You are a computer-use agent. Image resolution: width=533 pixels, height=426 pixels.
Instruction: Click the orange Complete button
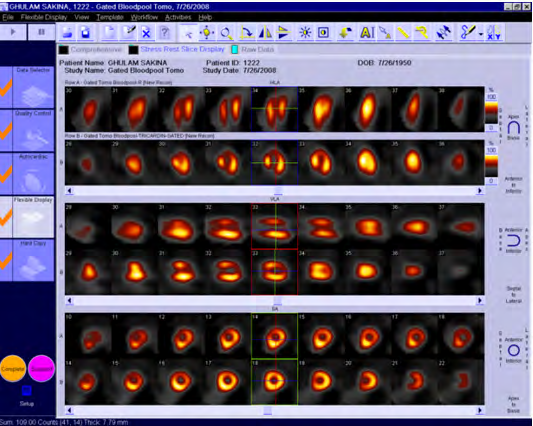click(x=13, y=369)
